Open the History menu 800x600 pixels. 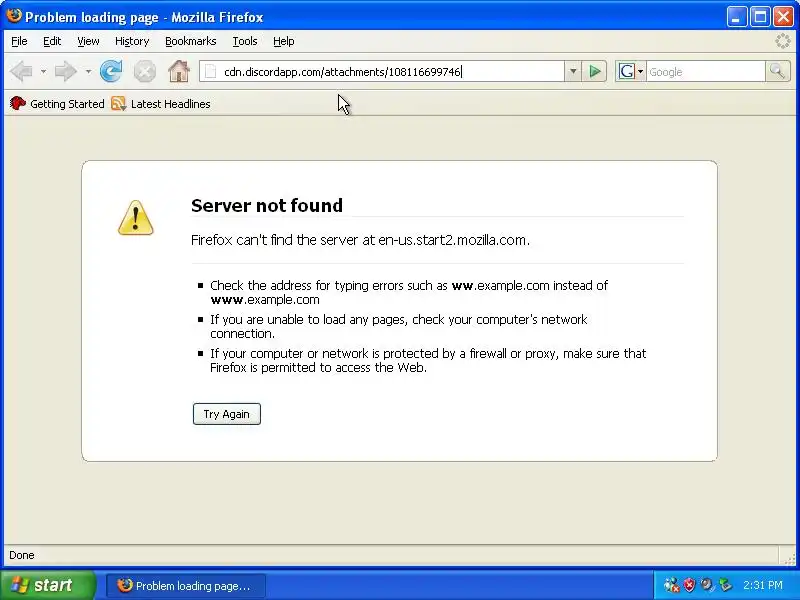tap(132, 41)
